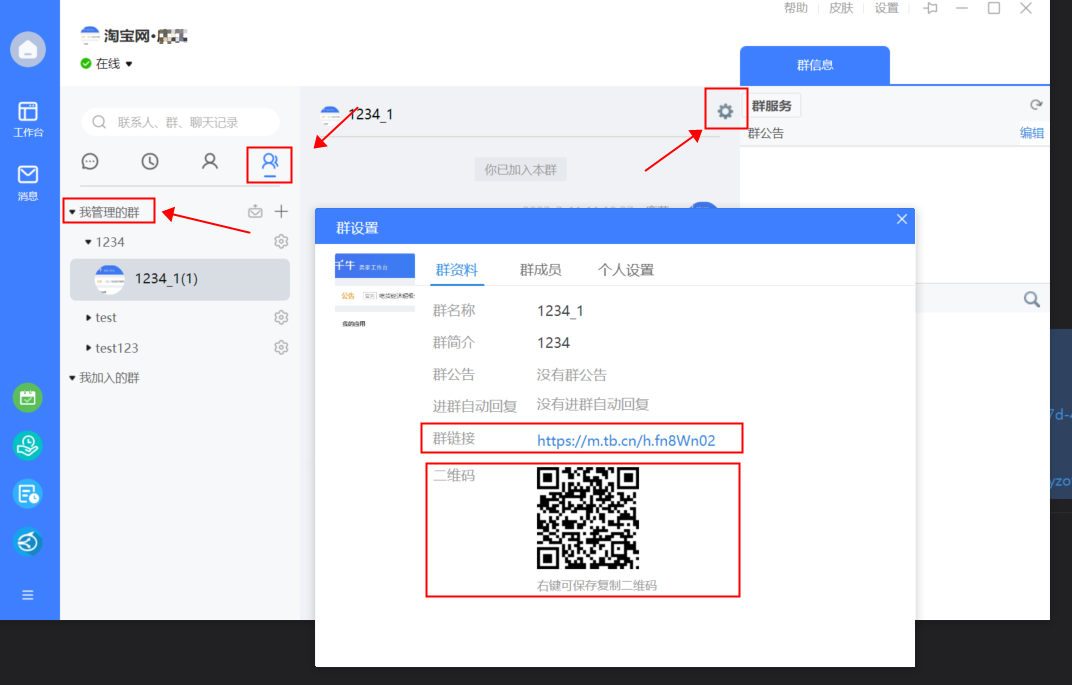Switch to the recent clock tab
Viewport: 1072px width, 685px height.
pos(150,161)
